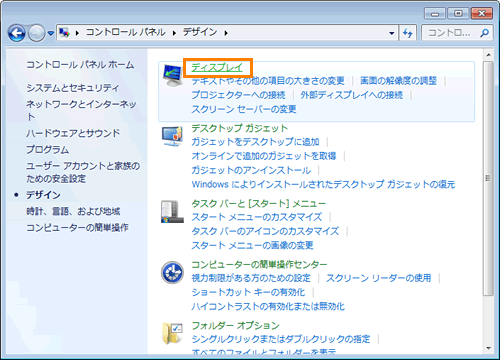Open デスクトップ ガジェット heading link
This screenshot has height=360, width=500.
[239, 128]
